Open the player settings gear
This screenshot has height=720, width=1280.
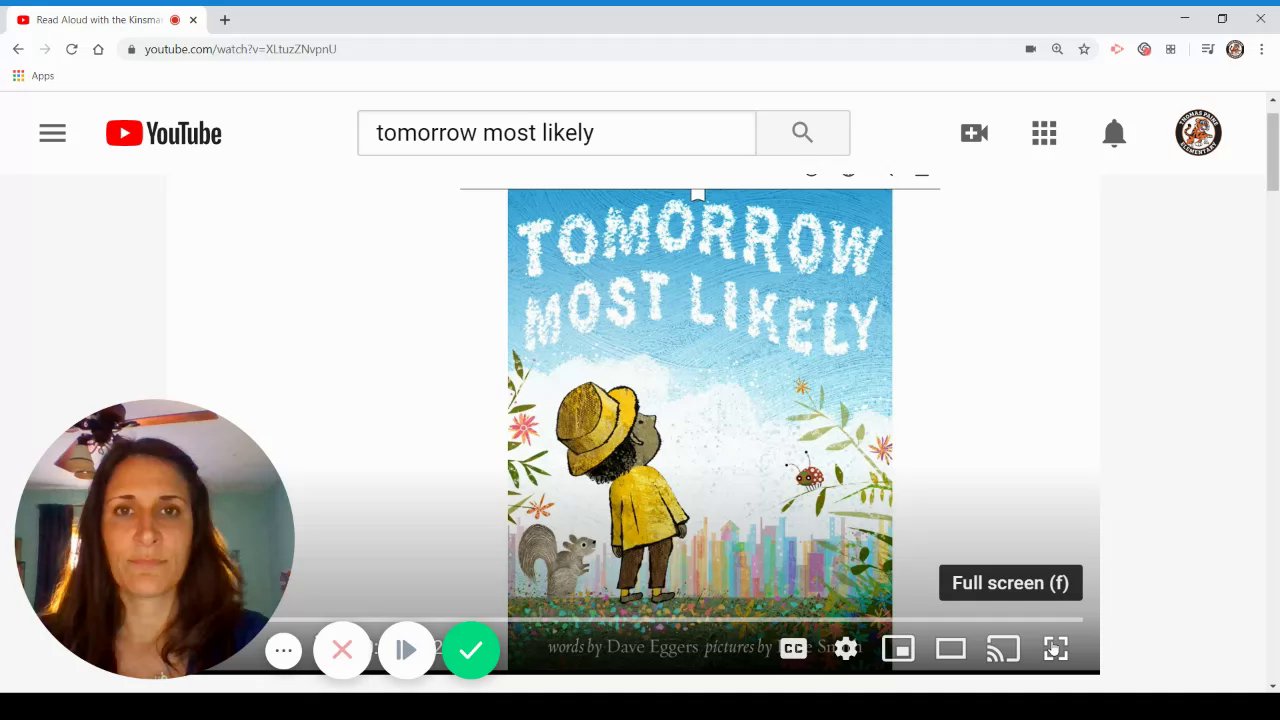(846, 649)
